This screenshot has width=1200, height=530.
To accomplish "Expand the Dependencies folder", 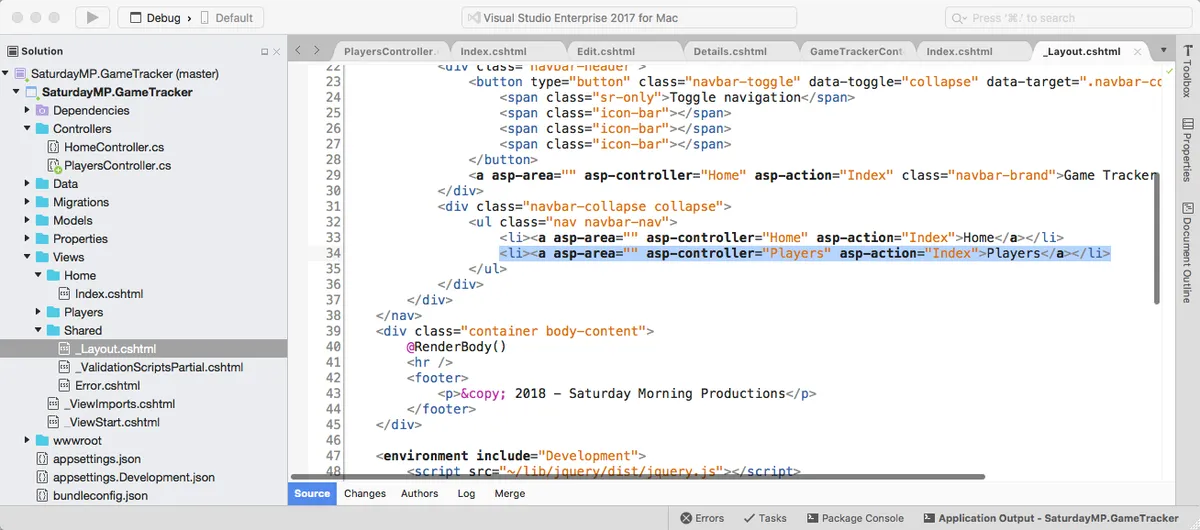I will click(27, 110).
